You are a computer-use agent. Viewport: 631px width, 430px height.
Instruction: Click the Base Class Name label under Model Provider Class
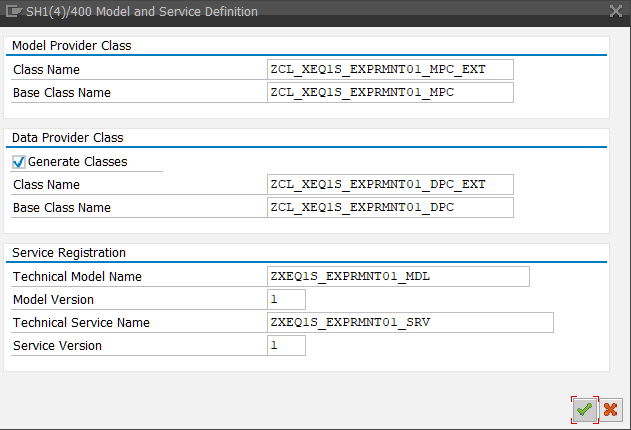point(62,93)
